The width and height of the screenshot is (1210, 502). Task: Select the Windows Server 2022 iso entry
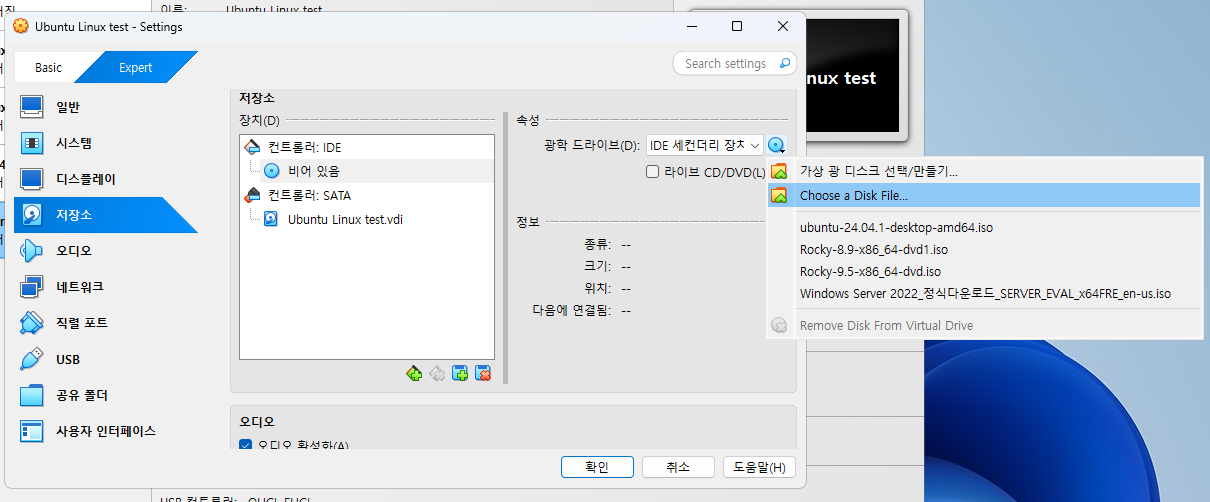point(984,294)
